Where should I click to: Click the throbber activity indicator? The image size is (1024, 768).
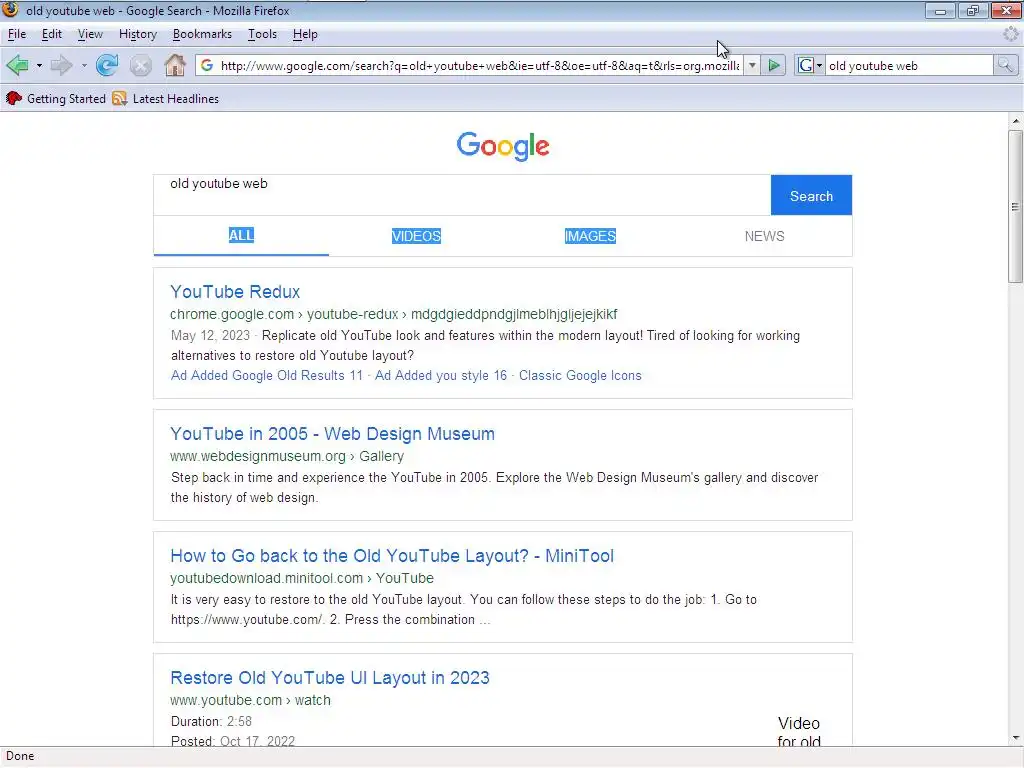tap(1012, 34)
